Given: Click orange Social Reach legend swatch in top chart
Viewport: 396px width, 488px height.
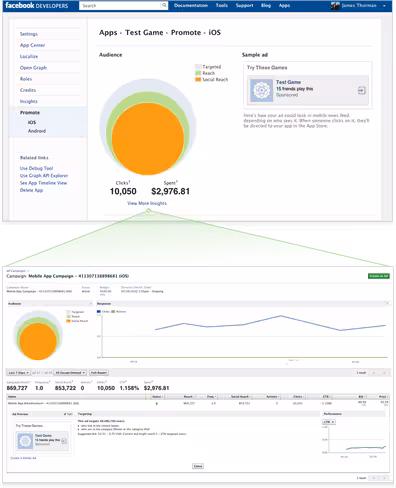Looking at the screenshot, I should coord(198,79).
